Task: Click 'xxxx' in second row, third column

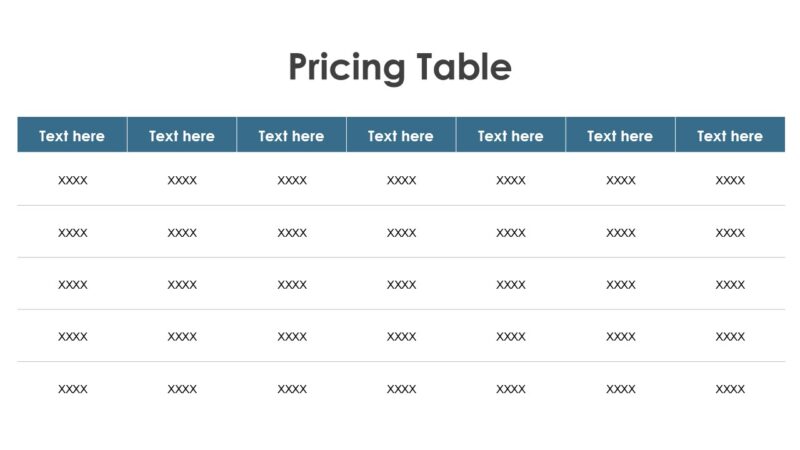Action: [292, 233]
